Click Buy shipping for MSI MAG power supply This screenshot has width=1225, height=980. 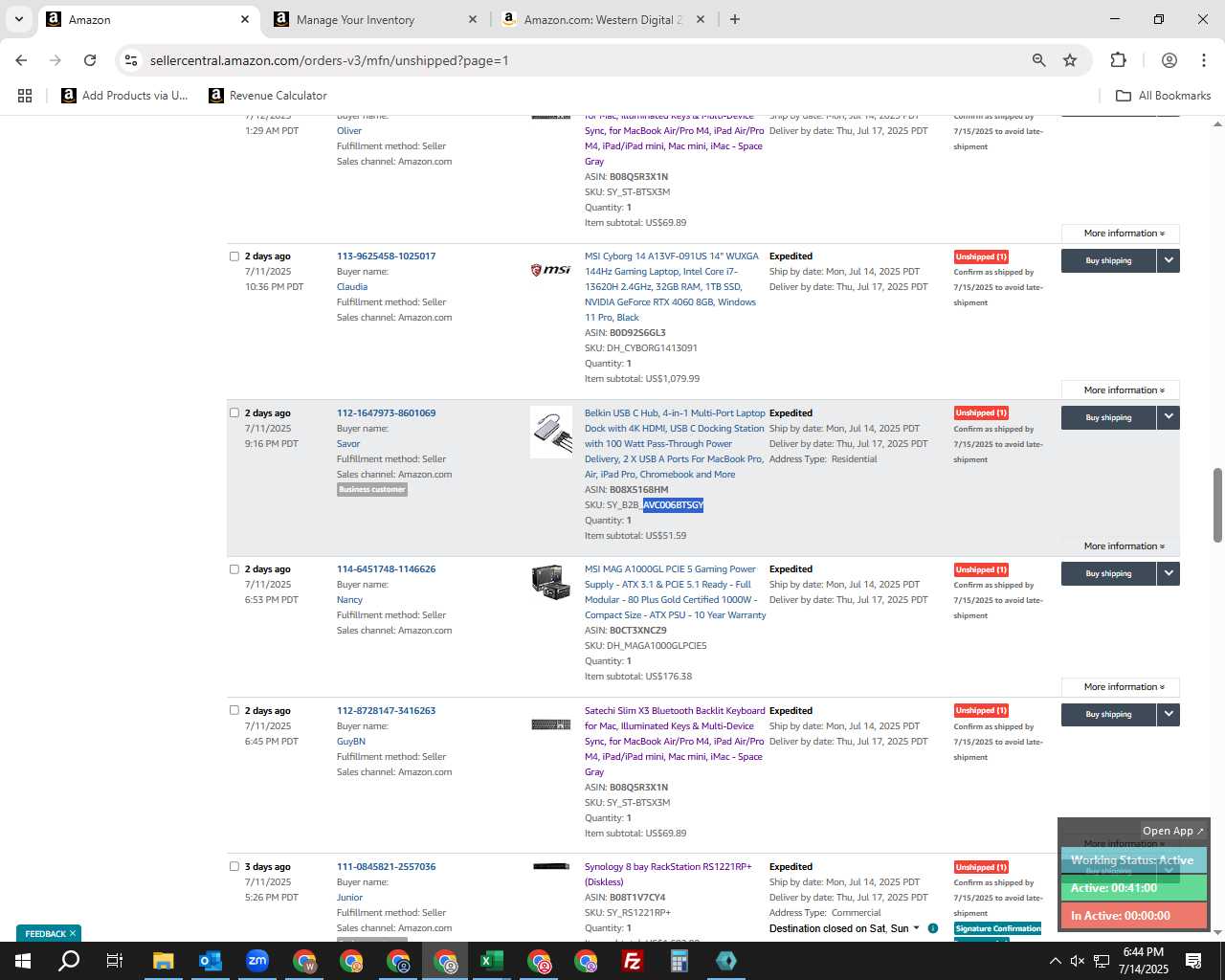point(1108,573)
